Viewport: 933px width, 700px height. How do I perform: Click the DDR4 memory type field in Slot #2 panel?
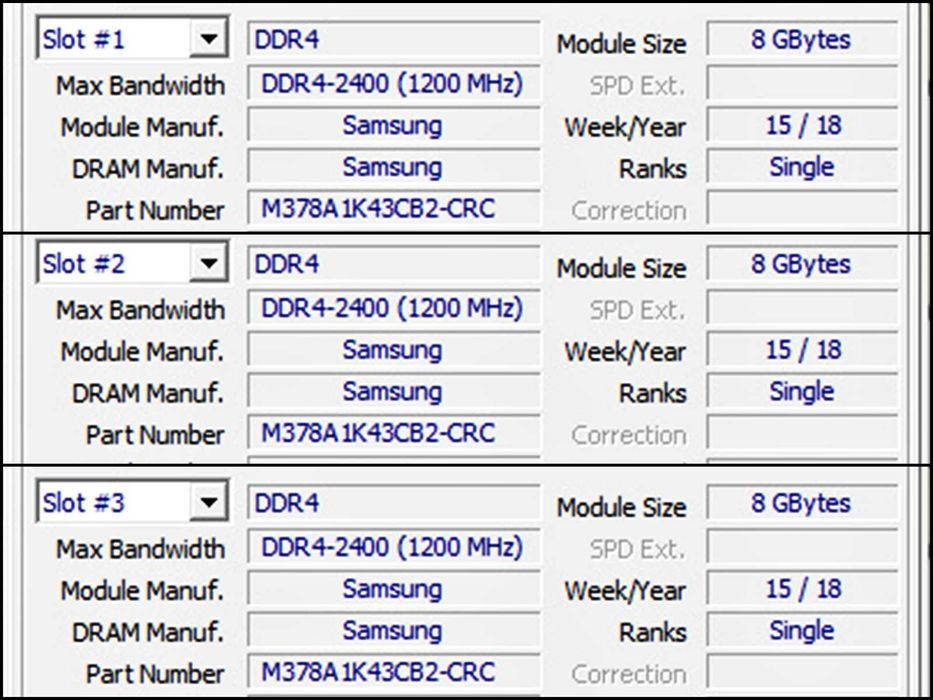(394, 264)
